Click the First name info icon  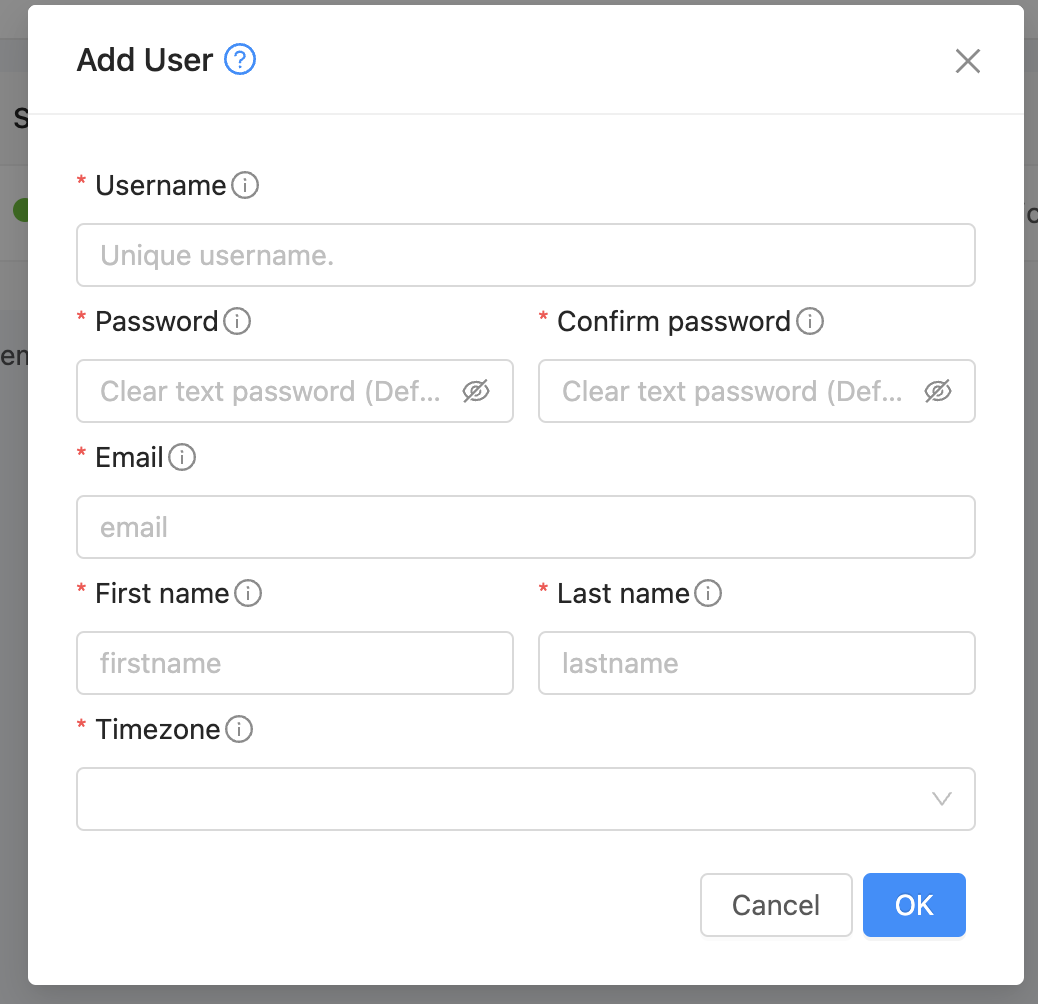(x=248, y=593)
